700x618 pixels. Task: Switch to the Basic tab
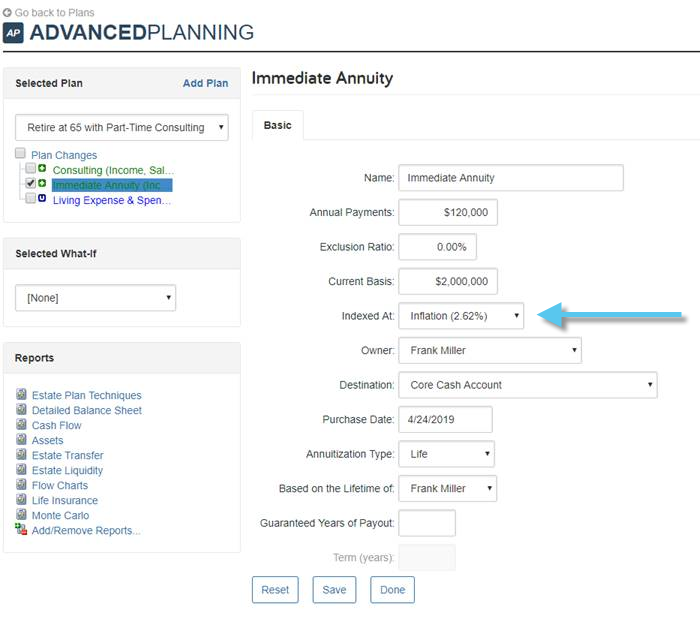click(278, 125)
